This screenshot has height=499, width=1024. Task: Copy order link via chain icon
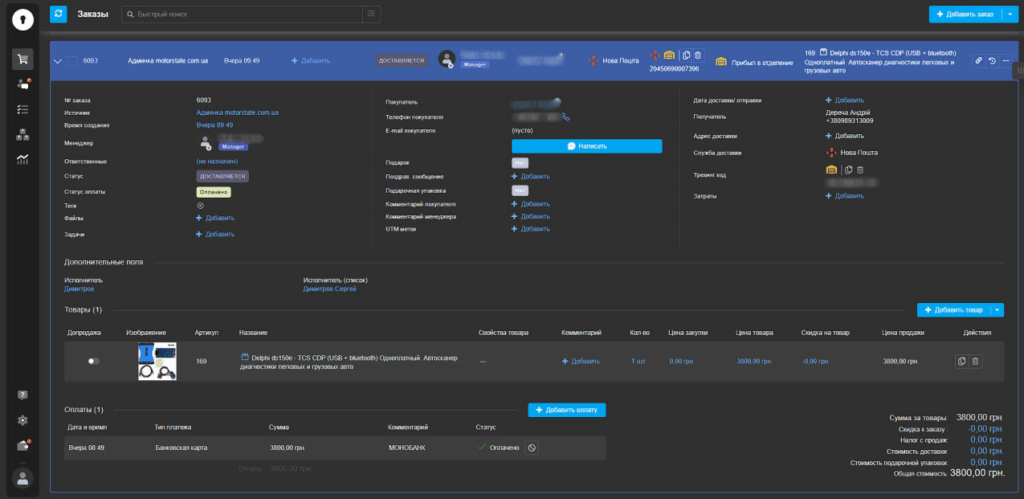tap(977, 61)
